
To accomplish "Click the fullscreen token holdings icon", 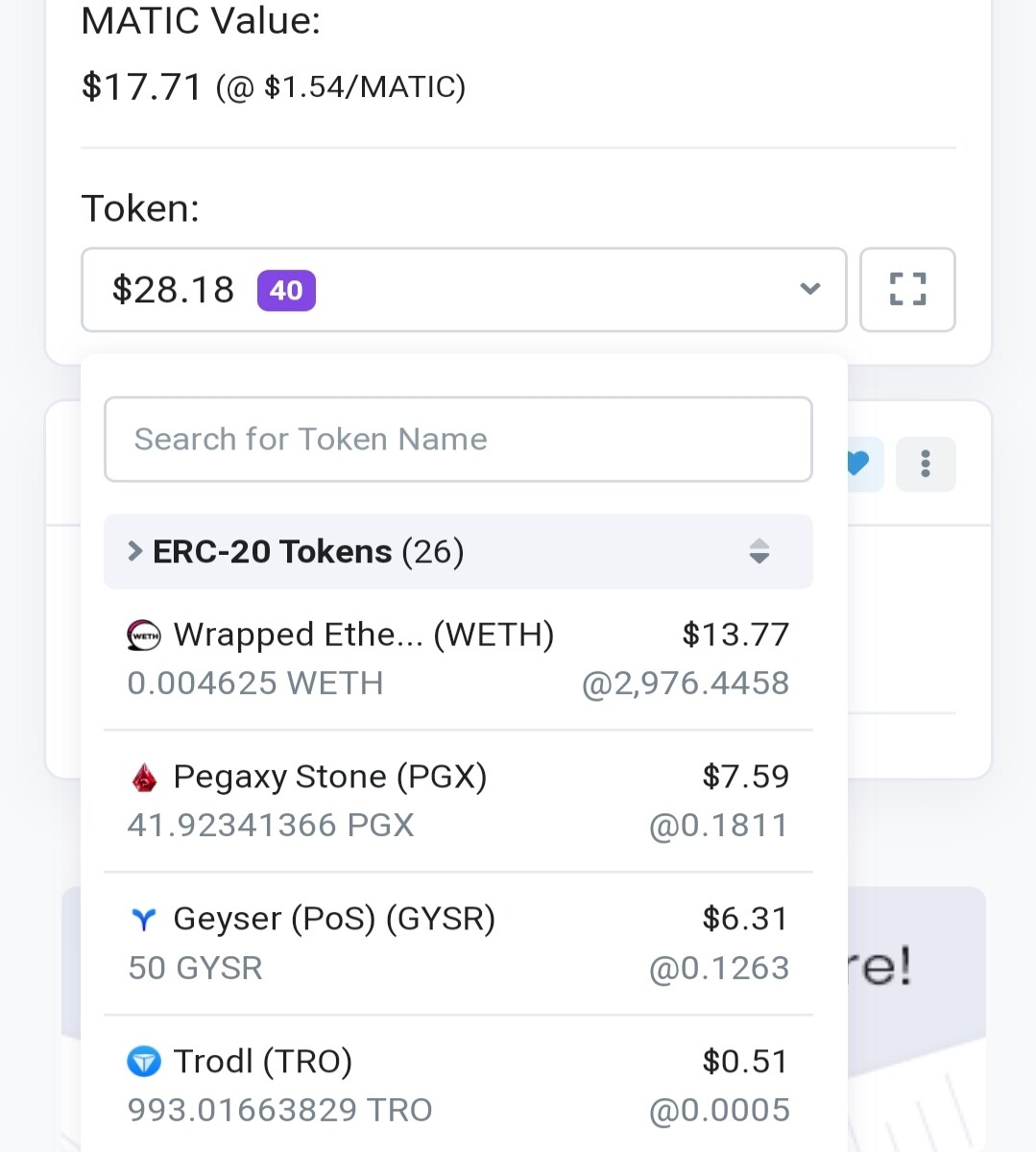I will (907, 290).
